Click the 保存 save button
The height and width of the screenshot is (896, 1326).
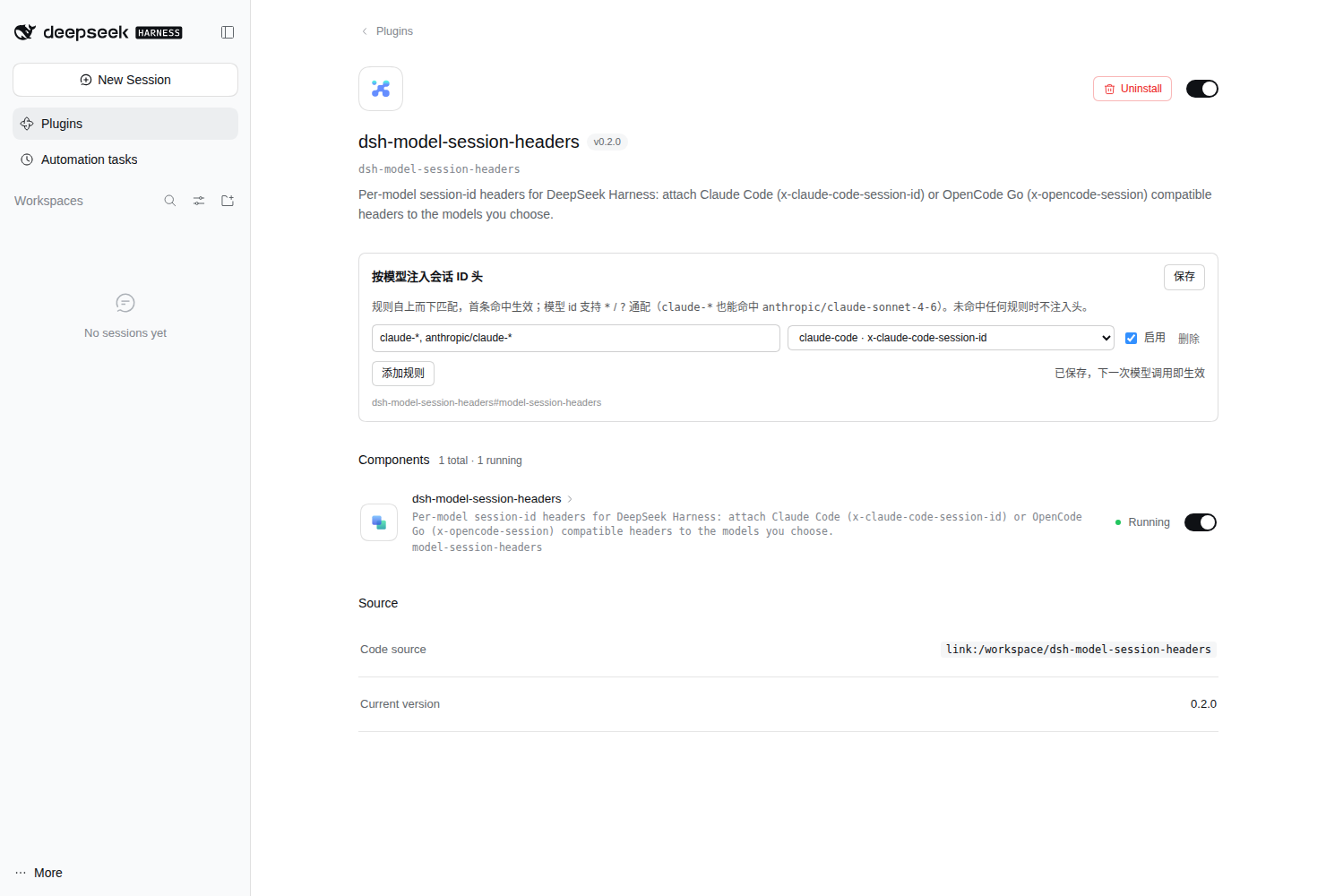coord(1184,277)
